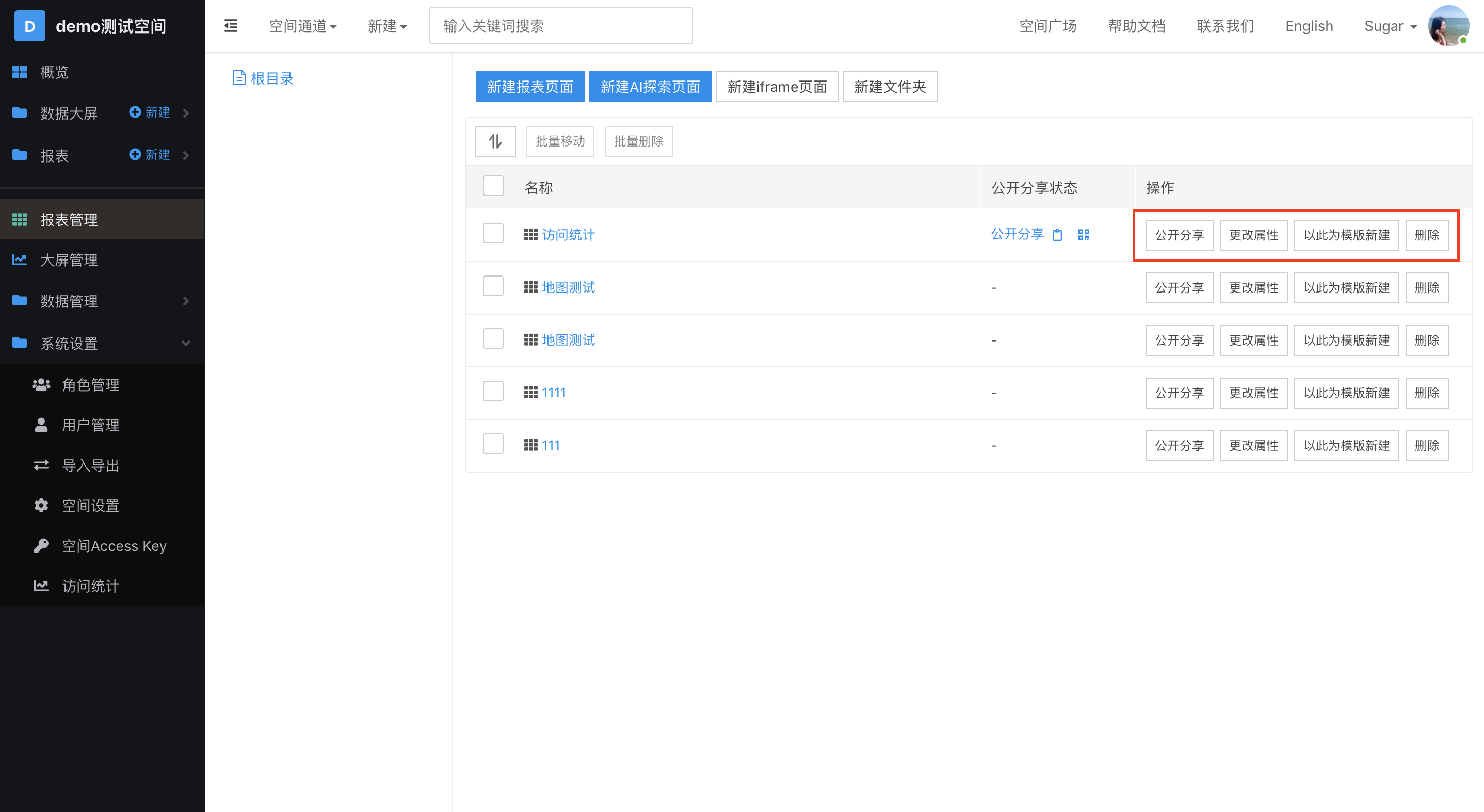The image size is (1484, 812).
Task: Click the 新建报表页面 button
Action: click(x=530, y=86)
